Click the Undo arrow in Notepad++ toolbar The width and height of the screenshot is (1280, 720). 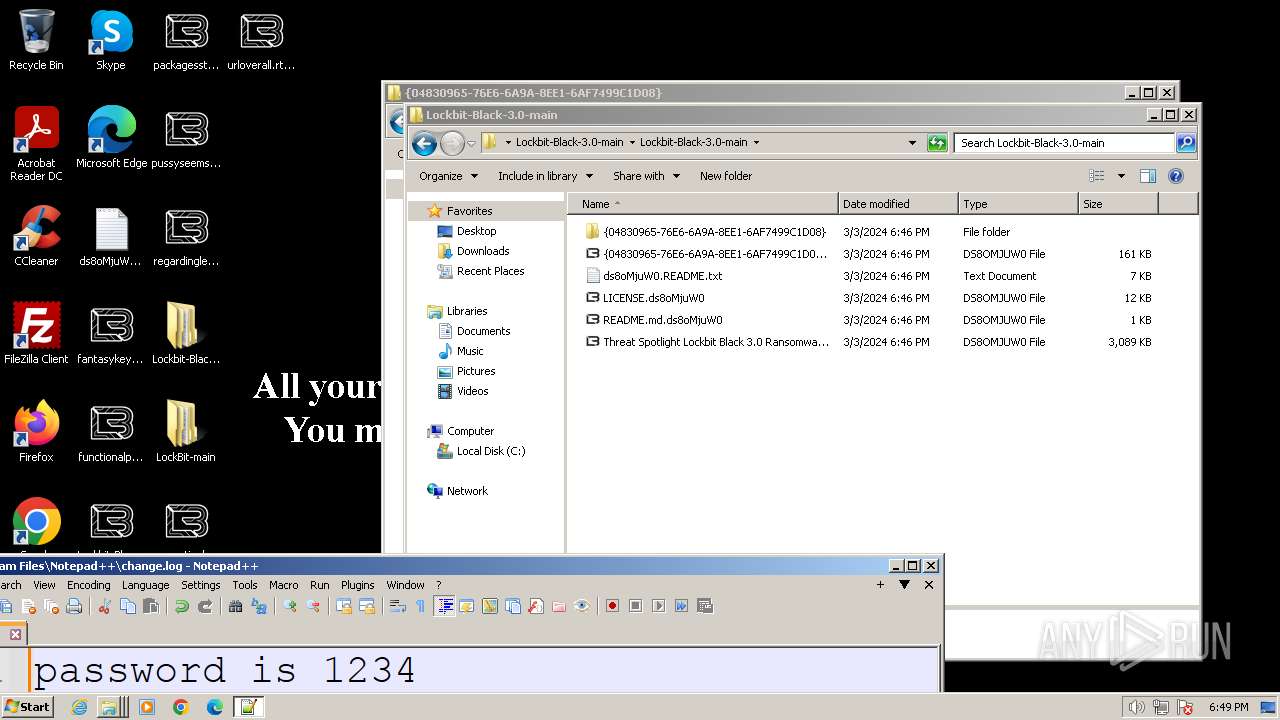[x=182, y=606]
